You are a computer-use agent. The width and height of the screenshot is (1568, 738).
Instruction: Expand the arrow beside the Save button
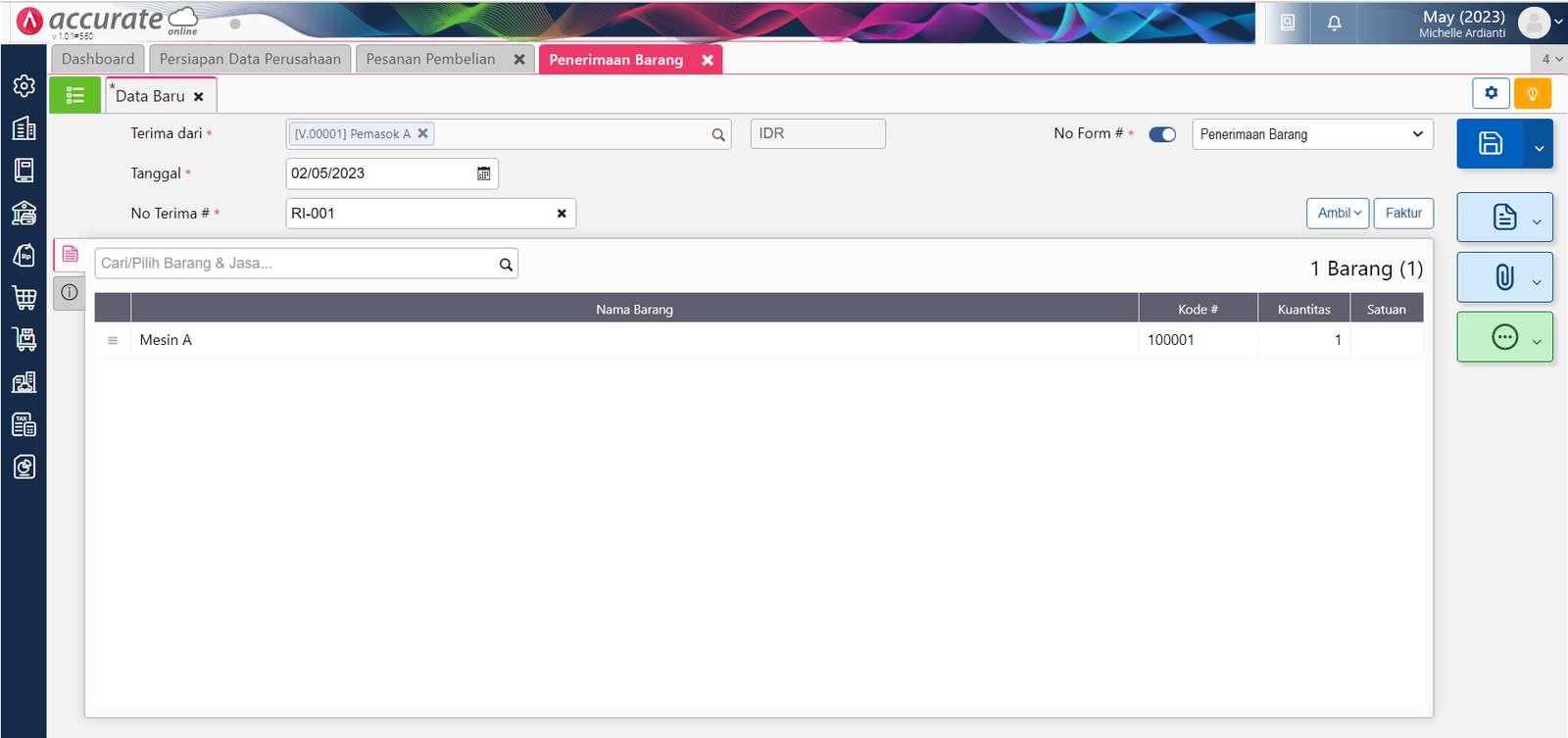click(1539, 148)
